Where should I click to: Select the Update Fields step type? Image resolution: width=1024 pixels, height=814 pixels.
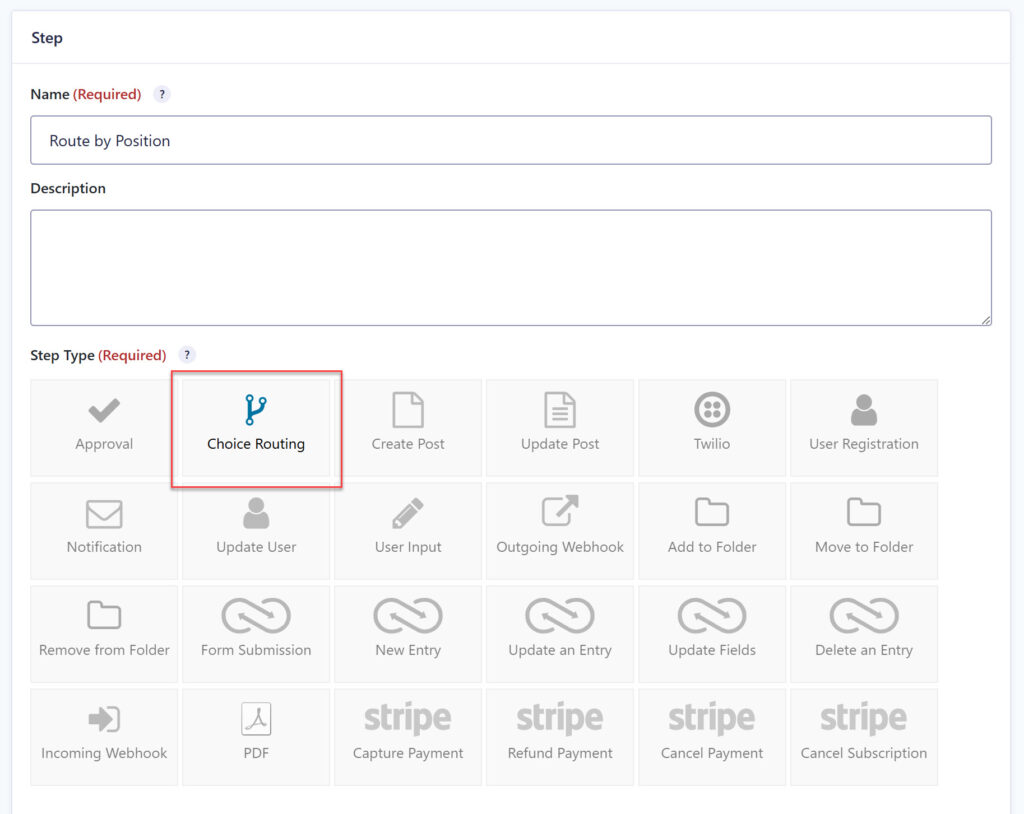pyautogui.click(x=712, y=634)
